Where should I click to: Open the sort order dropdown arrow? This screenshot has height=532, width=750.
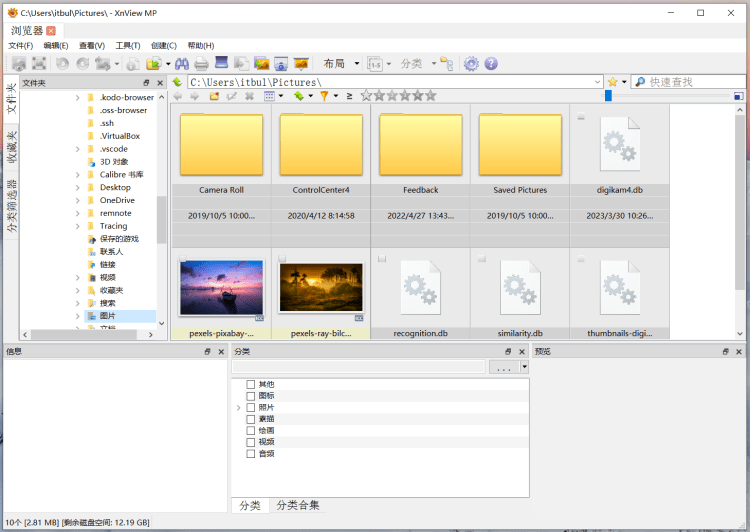click(310, 96)
